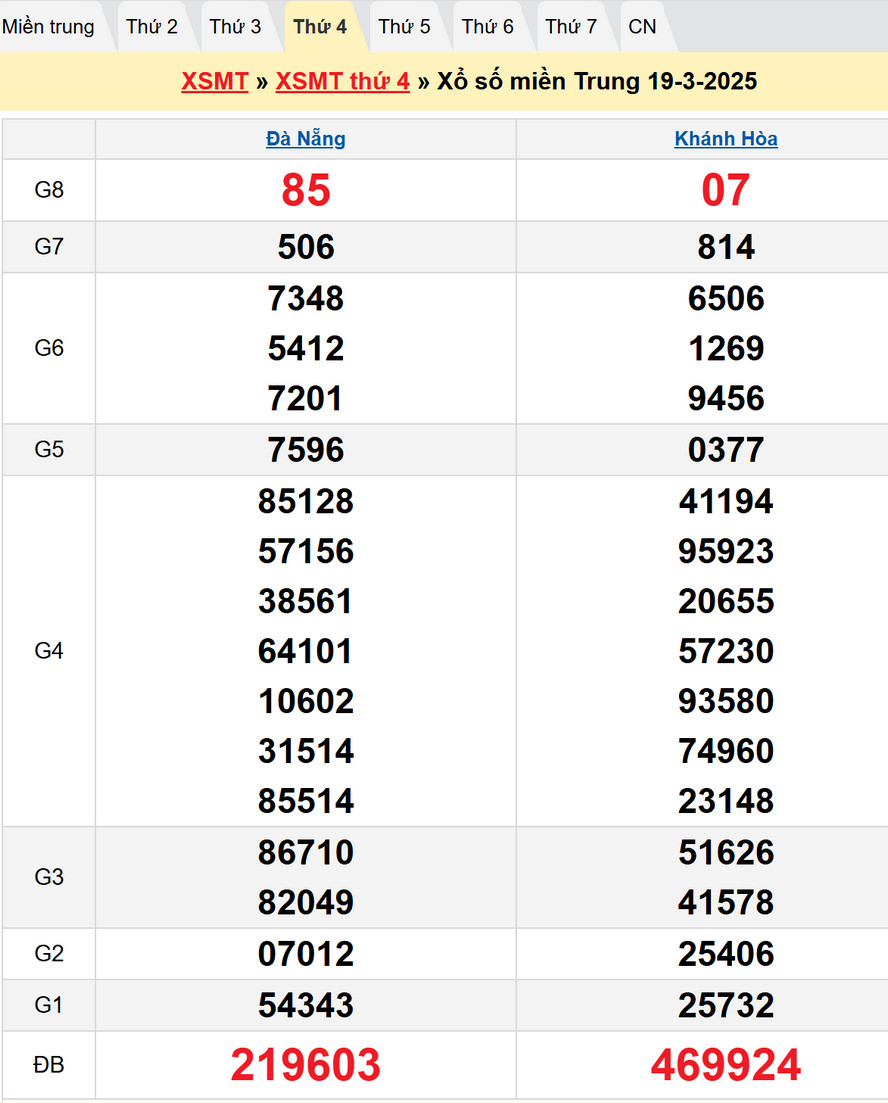Follow the XSMT thứ 4 link
This screenshot has width=888, height=1103.
pyautogui.click(x=342, y=81)
